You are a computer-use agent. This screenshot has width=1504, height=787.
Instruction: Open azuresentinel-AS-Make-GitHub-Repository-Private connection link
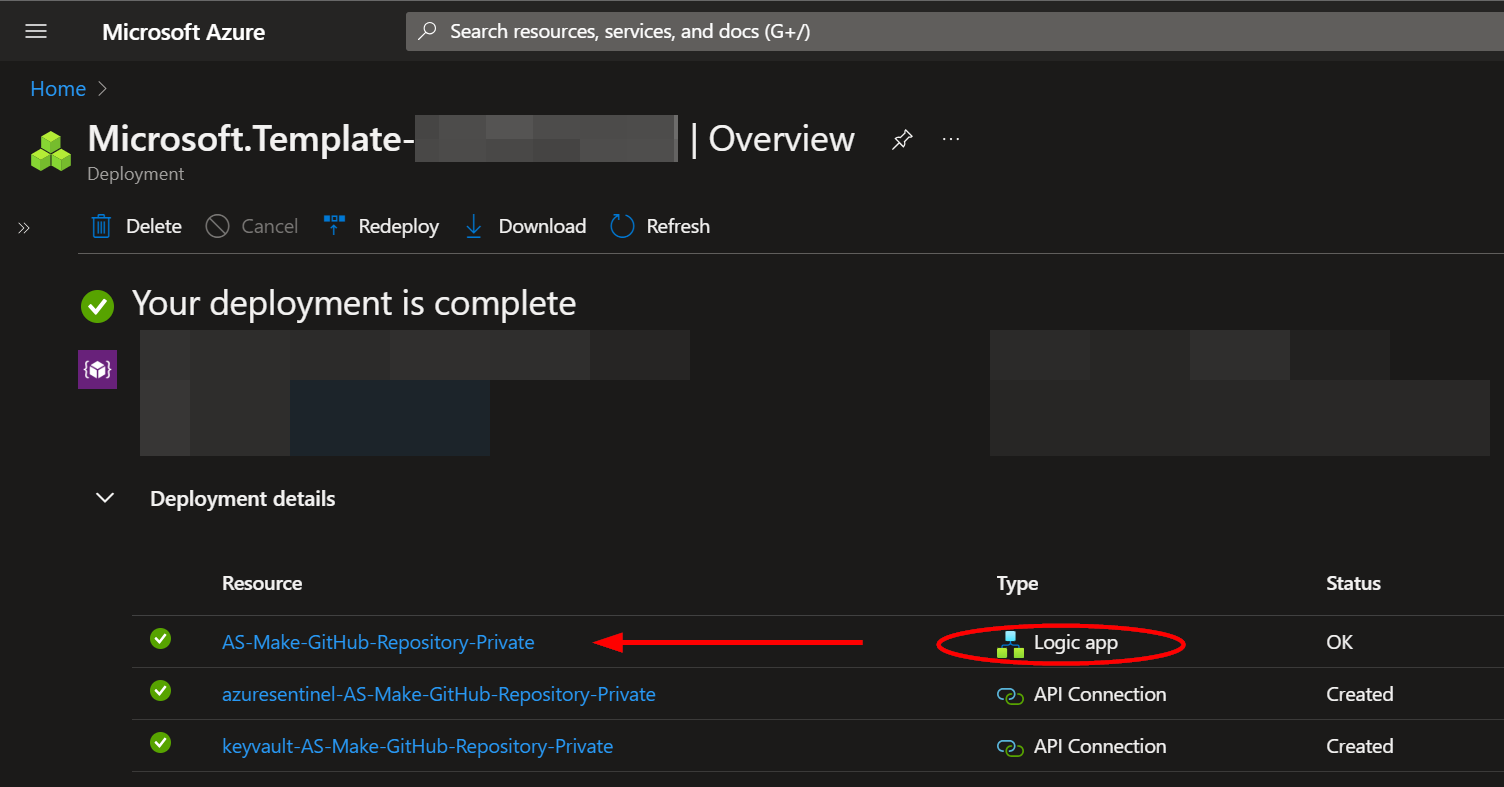(x=439, y=694)
